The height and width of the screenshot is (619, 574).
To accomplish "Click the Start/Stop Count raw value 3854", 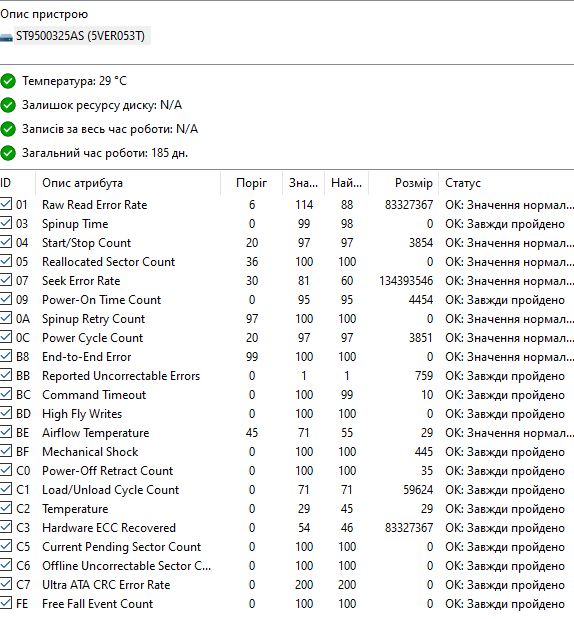I will pos(421,243).
